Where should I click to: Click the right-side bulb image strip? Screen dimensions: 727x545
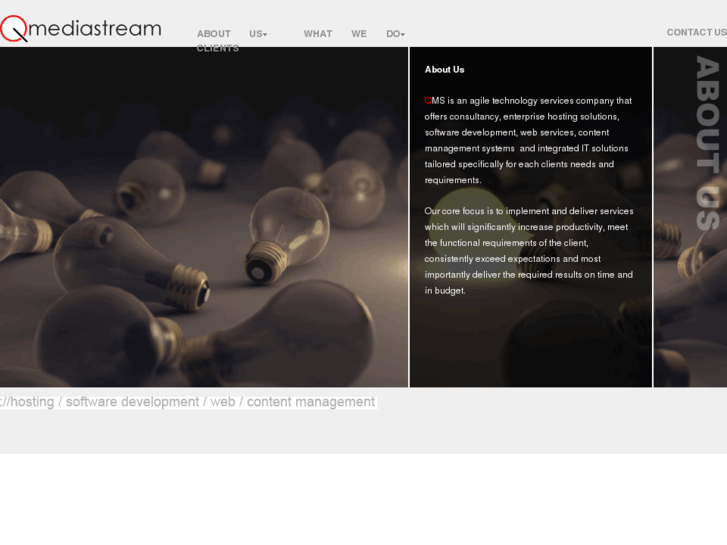coord(690,217)
